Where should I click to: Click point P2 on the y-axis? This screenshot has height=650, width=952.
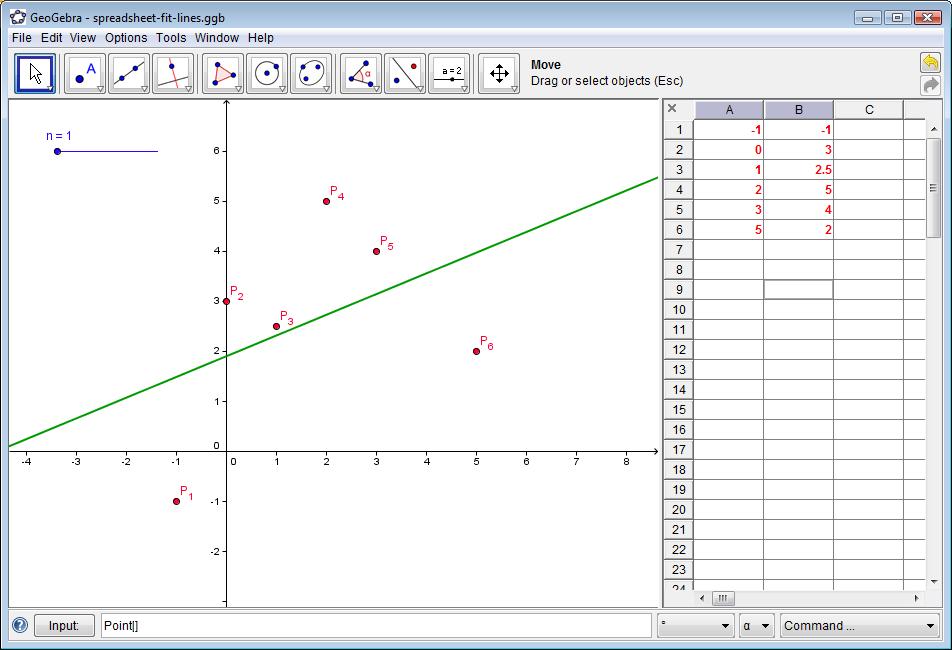(x=226, y=301)
